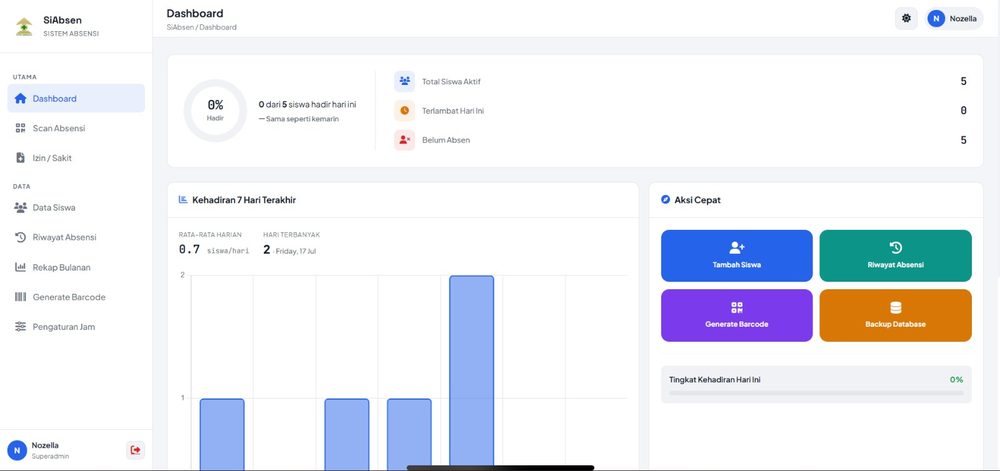The width and height of the screenshot is (1000, 471).
Task: Open Pengaturan Jam menu item
Action: pos(76,326)
